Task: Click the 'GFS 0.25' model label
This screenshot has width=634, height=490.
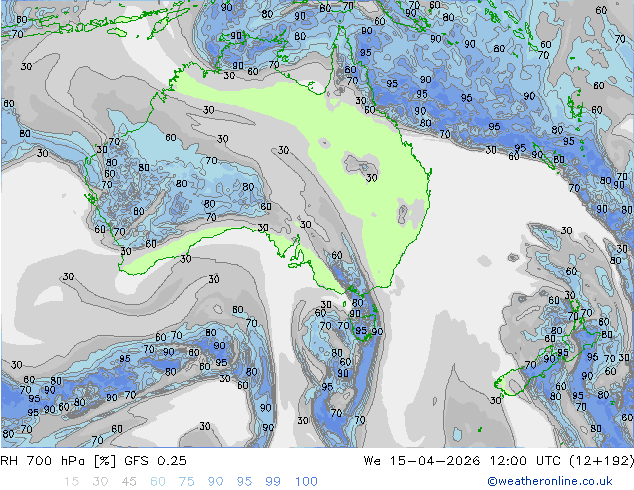Action: point(156,461)
